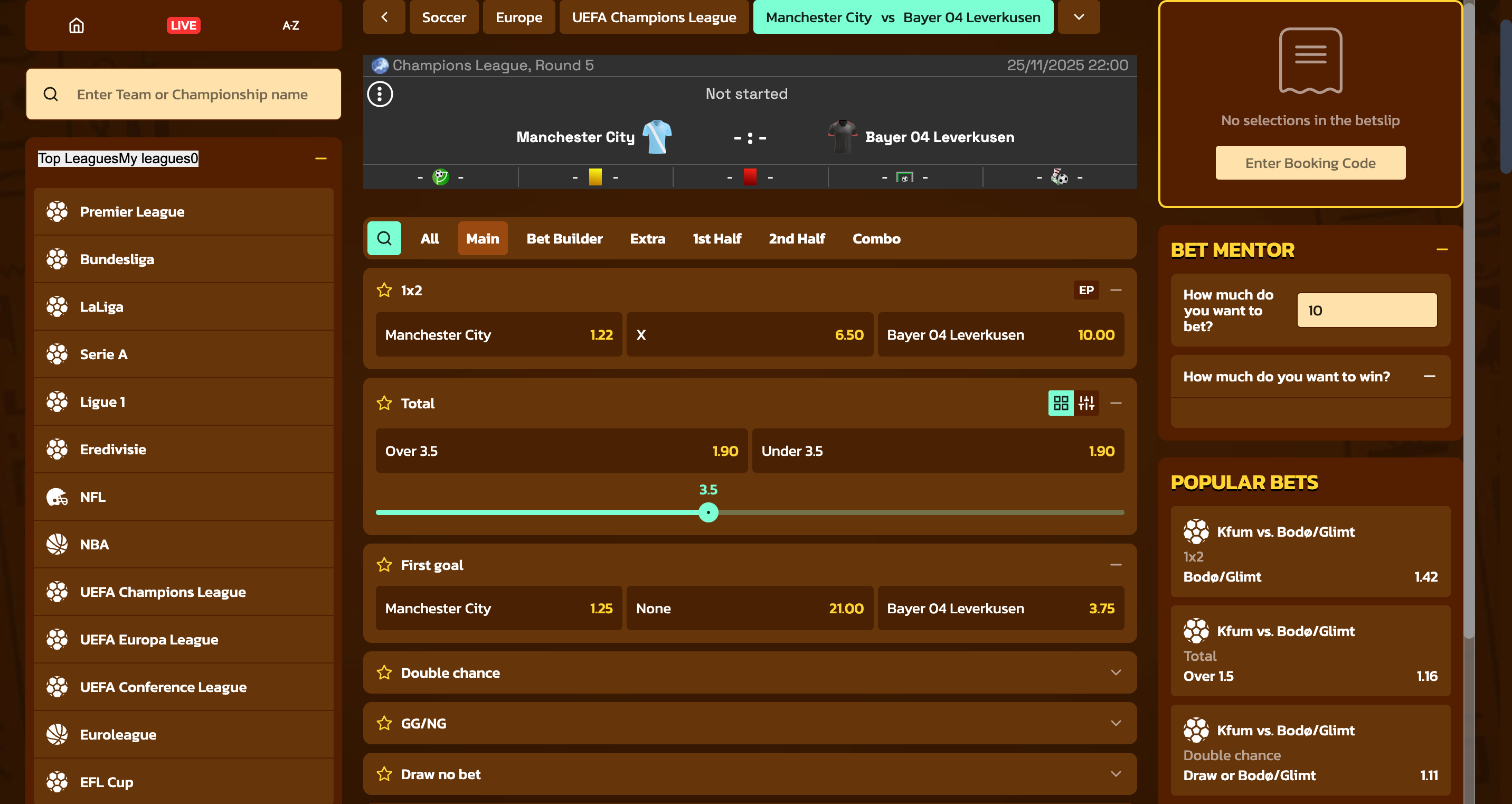This screenshot has width=1512, height=804.
Task: Go back using the left arrow button
Action: (x=384, y=17)
